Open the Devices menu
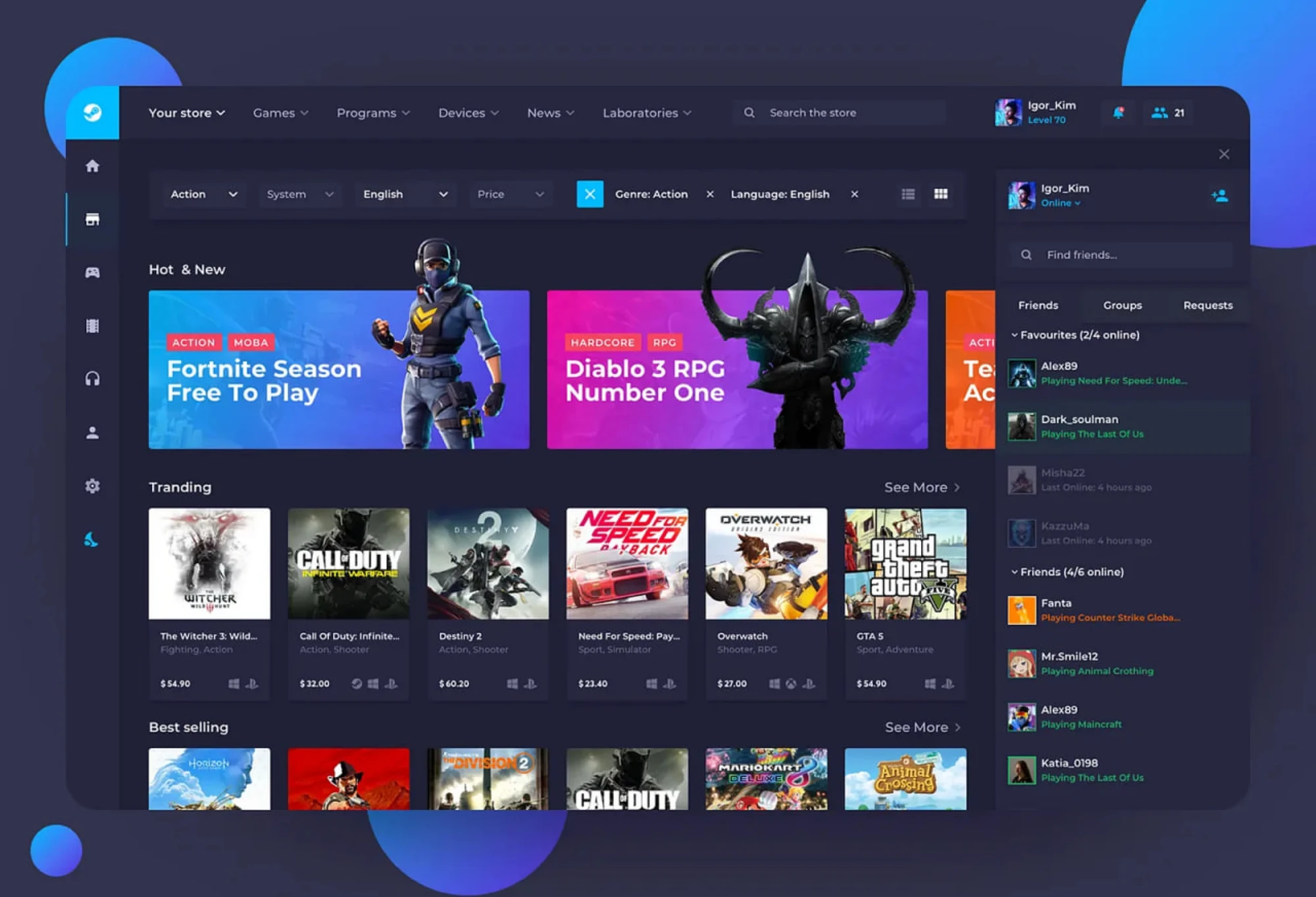This screenshot has width=1316, height=897. click(468, 113)
